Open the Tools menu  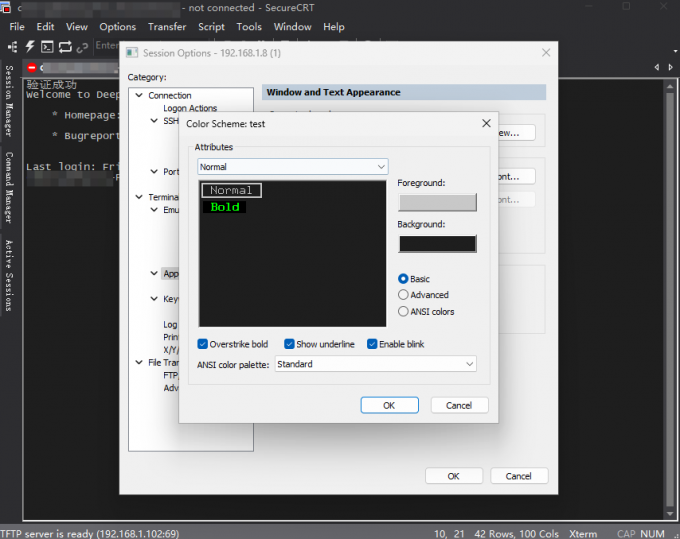[249, 26]
